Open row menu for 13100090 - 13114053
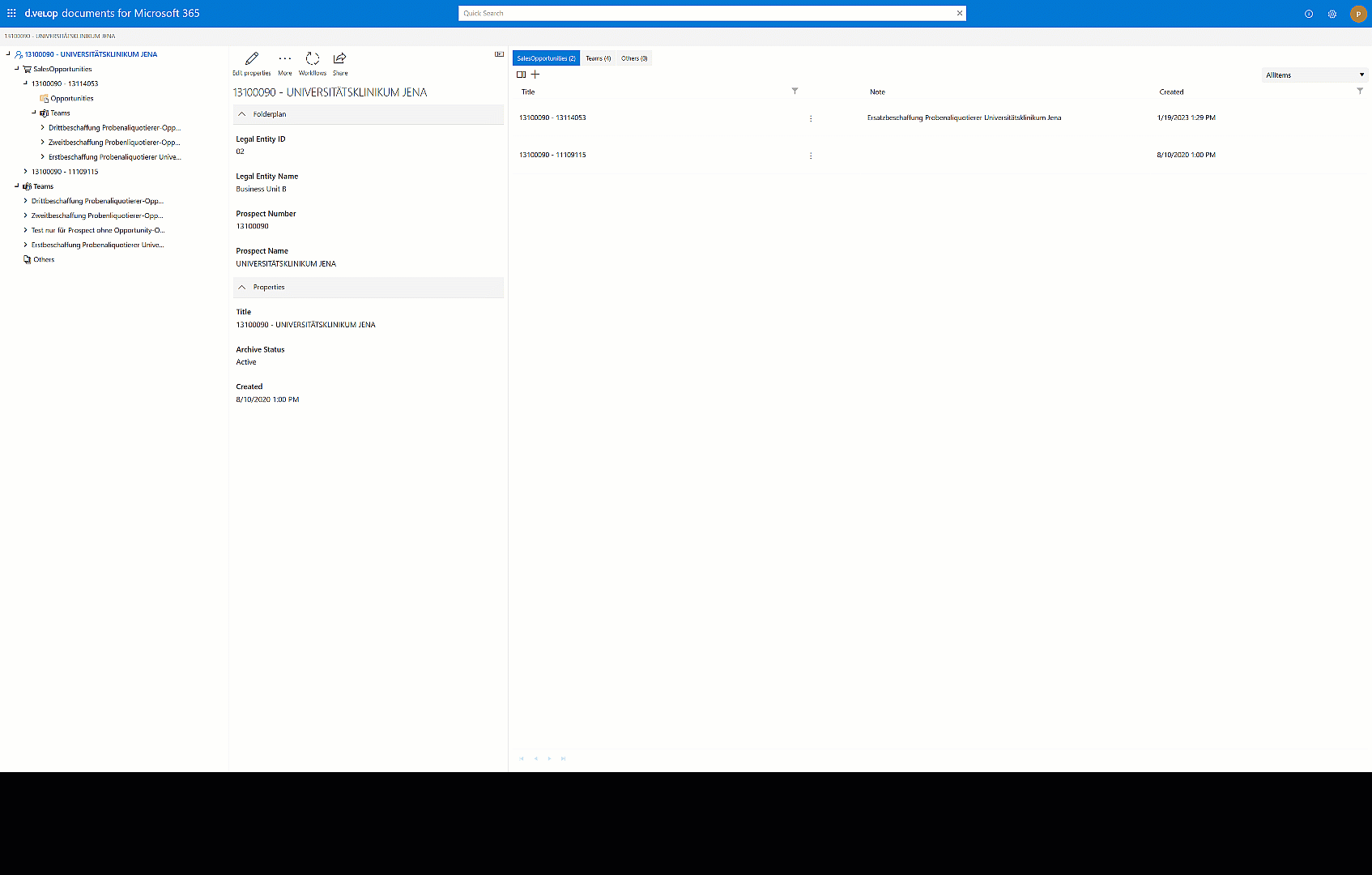Screen dimensions: 1372x875 point(811,118)
